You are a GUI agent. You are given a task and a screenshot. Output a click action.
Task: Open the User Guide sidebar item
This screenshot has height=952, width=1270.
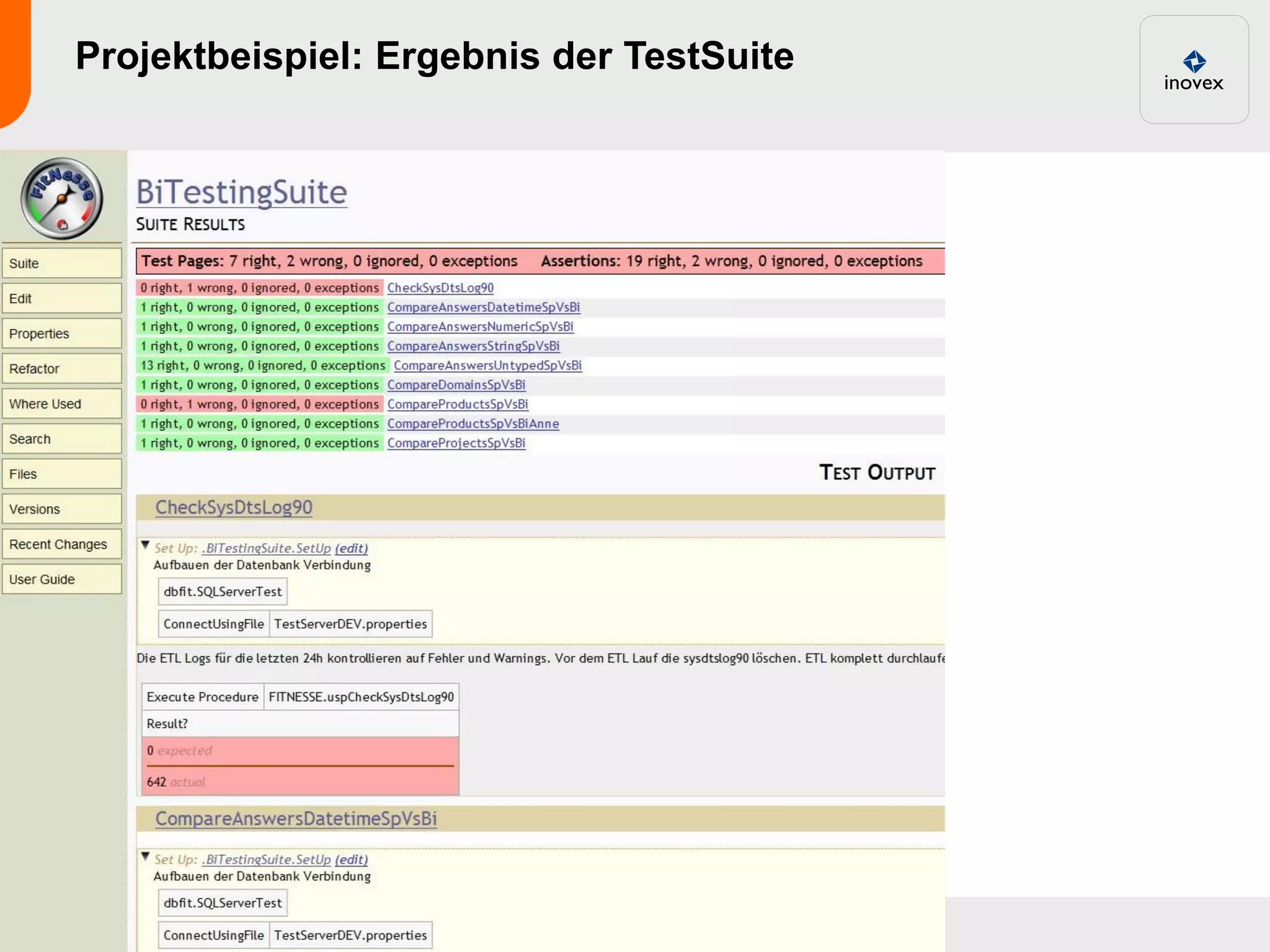pos(61,580)
